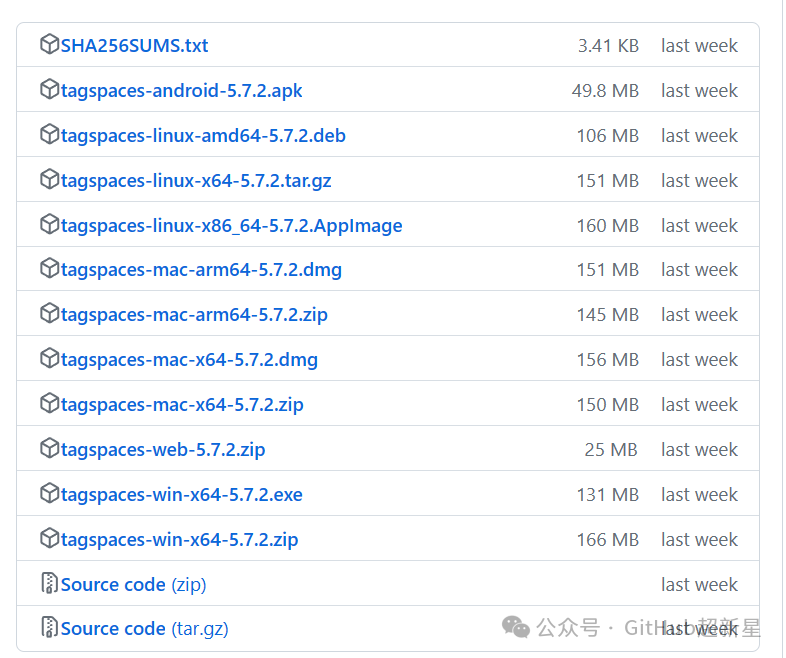Click package icon beside tagspaces-web-5.7.2.zip
The width and height of the screenshot is (786, 658).
49,448
